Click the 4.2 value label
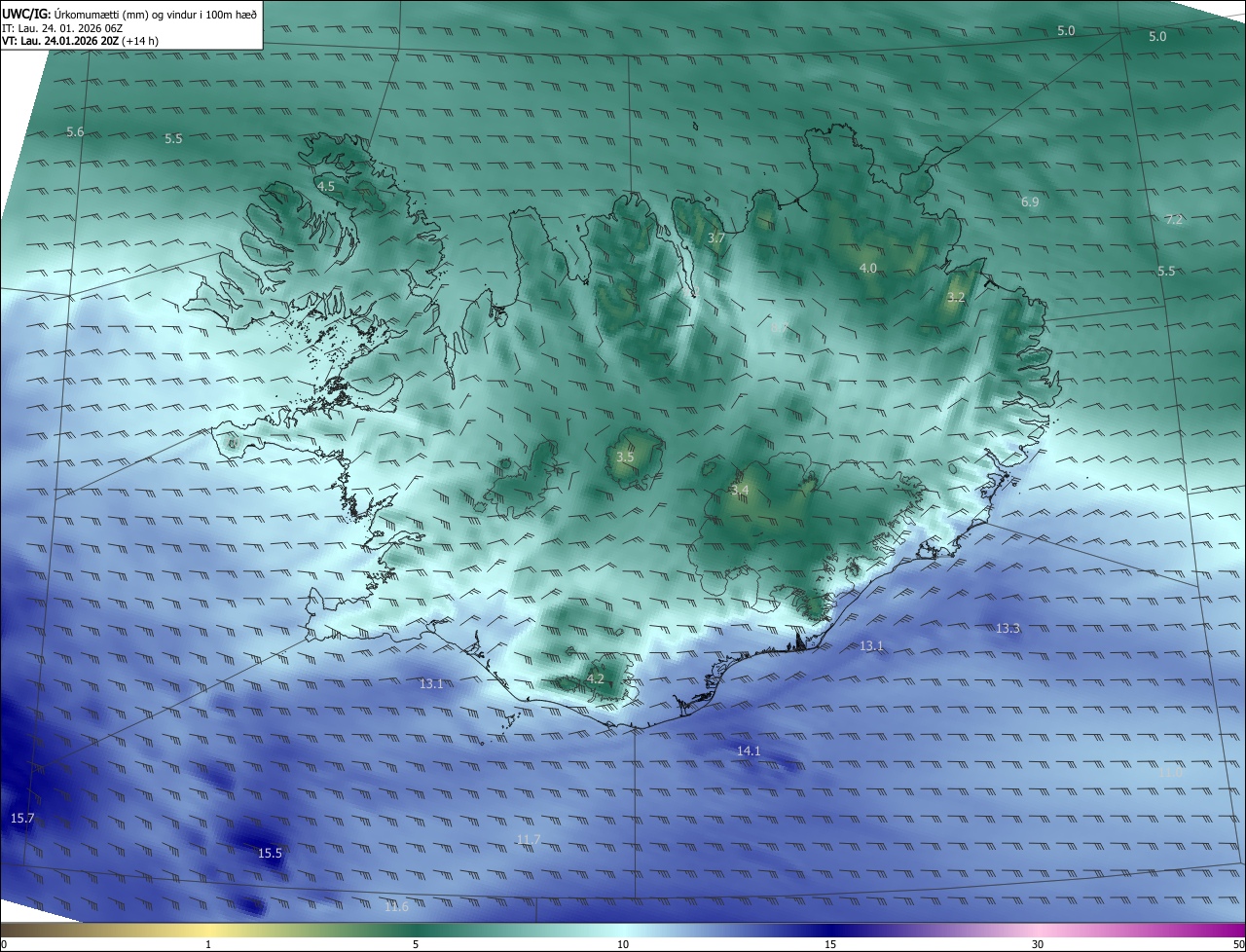Image resolution: width=1246 pixels, height=952 pixels. (x=596, y=678)
